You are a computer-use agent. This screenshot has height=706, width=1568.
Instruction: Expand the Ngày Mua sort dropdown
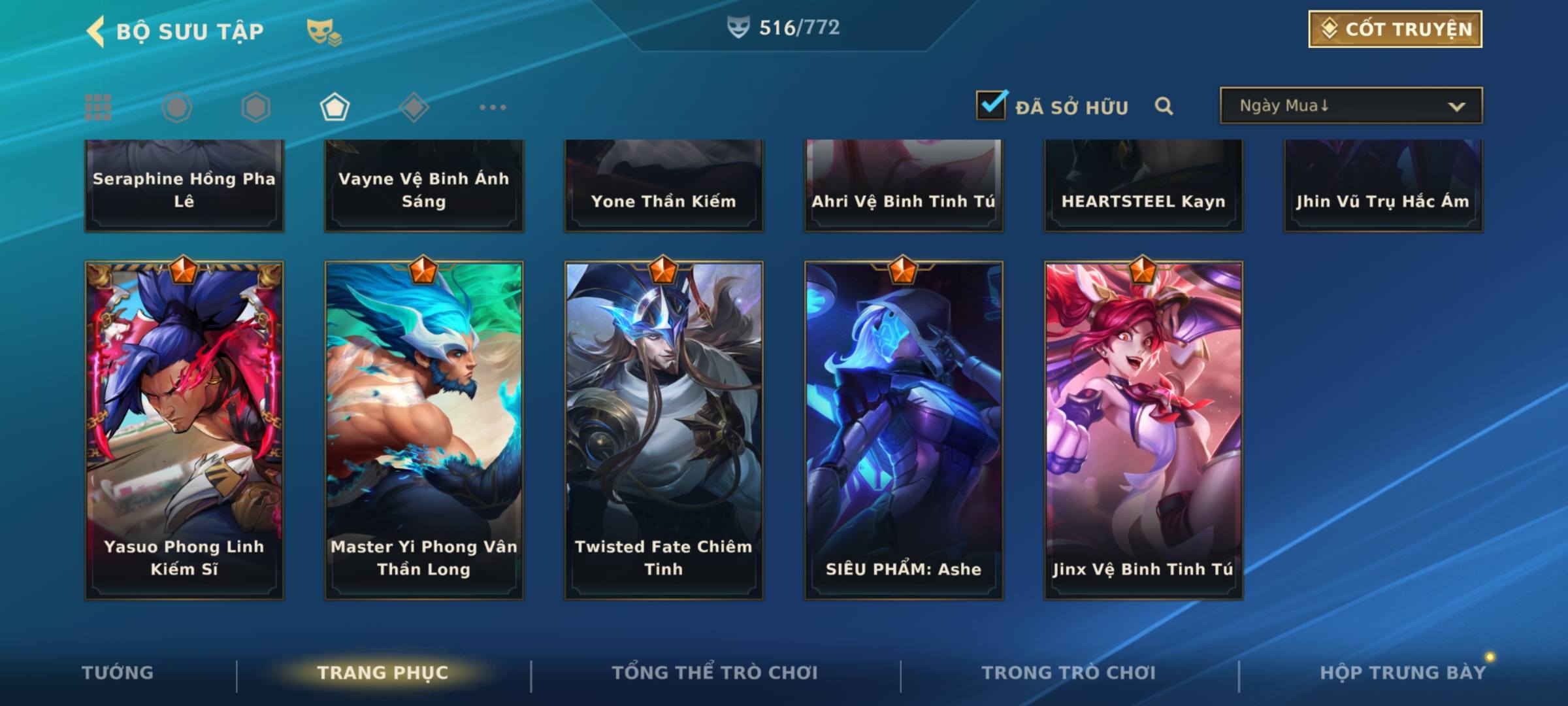tap(1351, 105)
